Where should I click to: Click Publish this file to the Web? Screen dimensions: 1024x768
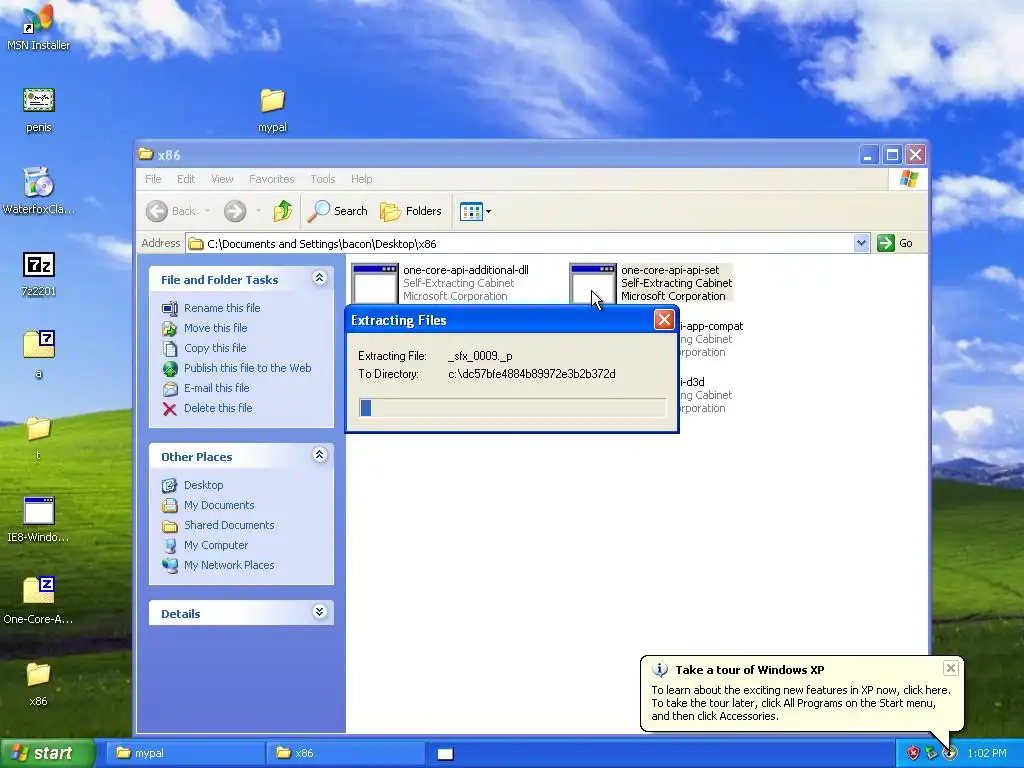point(236,368)
